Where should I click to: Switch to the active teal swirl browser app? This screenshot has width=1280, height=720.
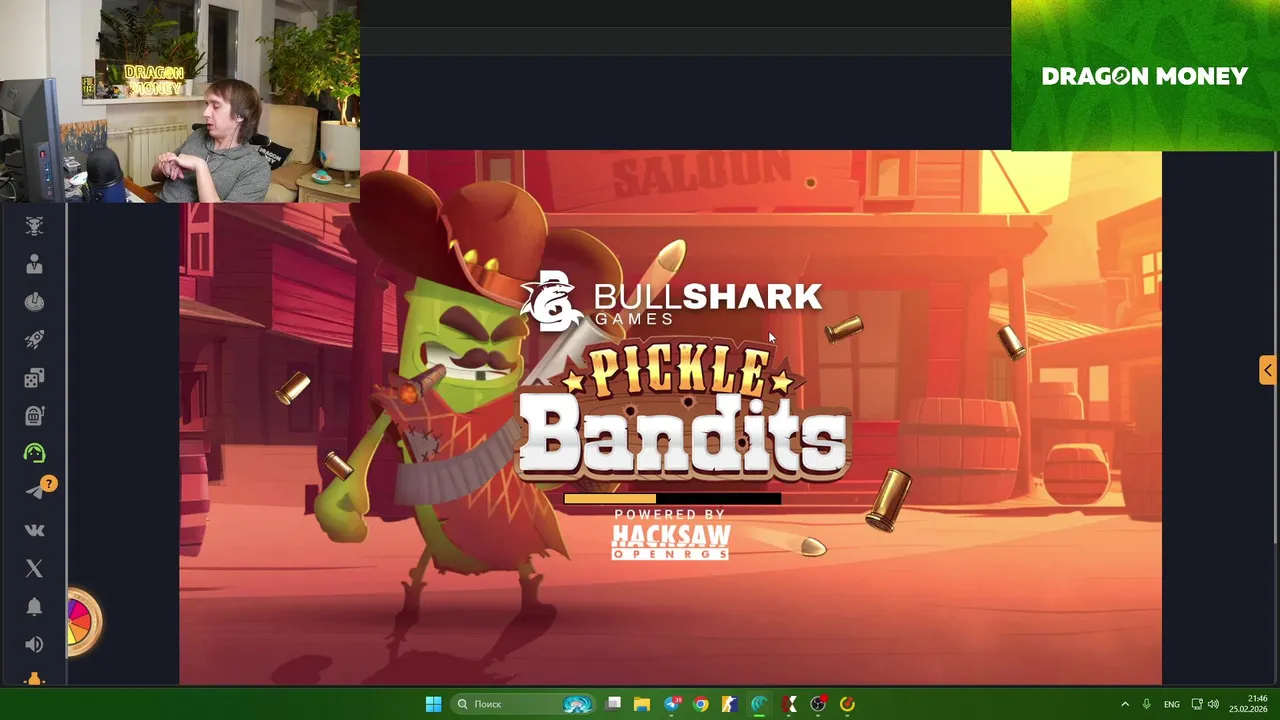(759, 704)
